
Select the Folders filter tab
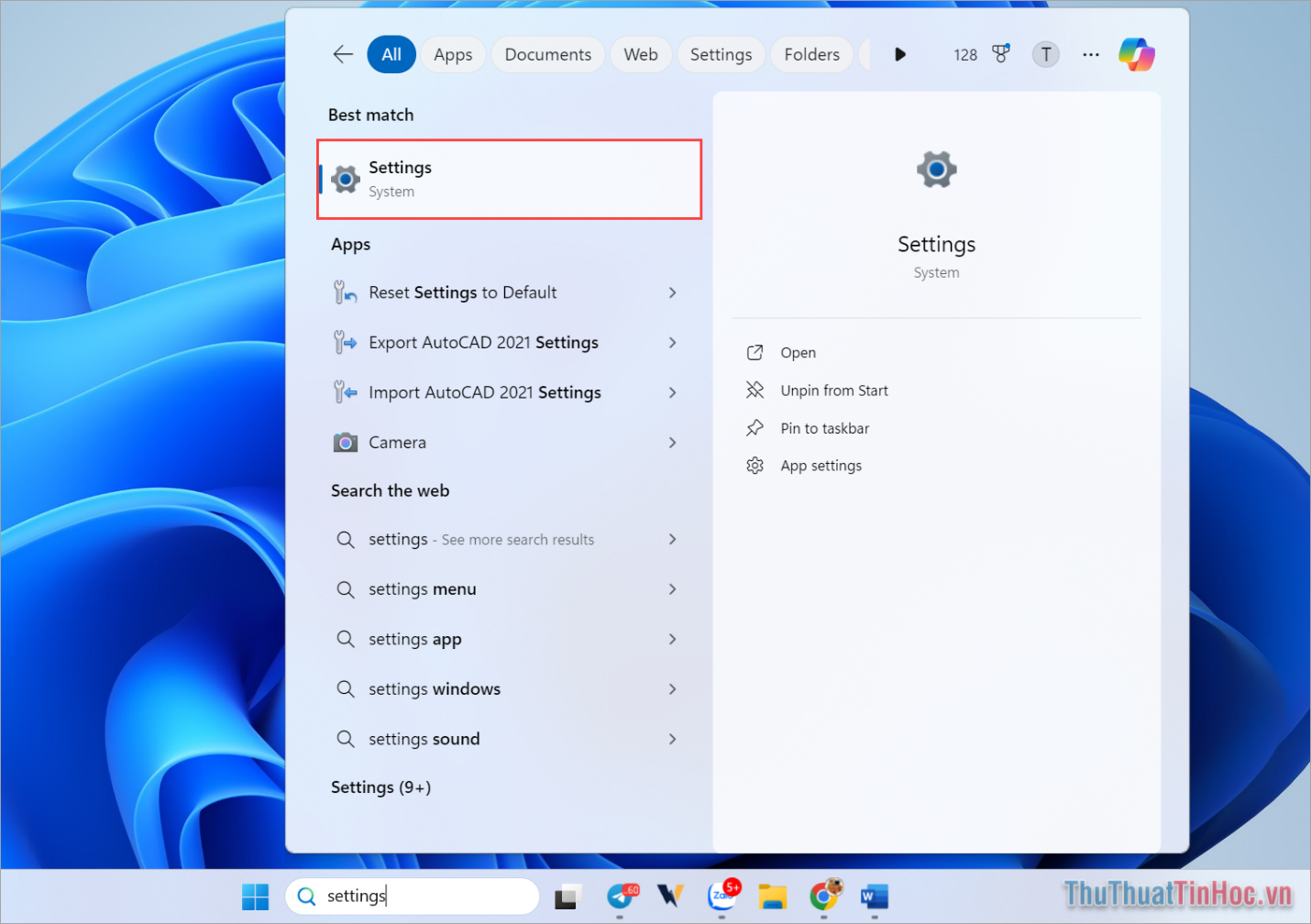tap(810, 54)
